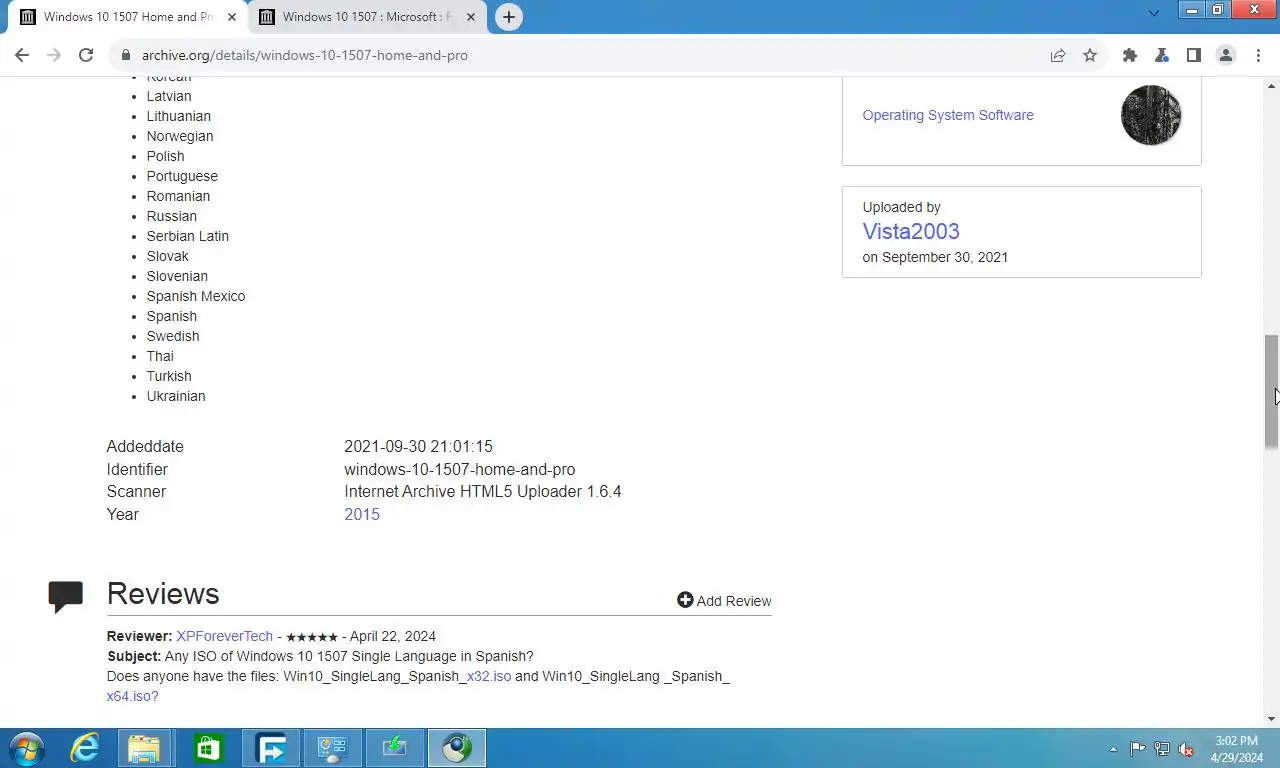Open the Windows Start menu
Screen dimensions: 1280x768
[26, 748]
